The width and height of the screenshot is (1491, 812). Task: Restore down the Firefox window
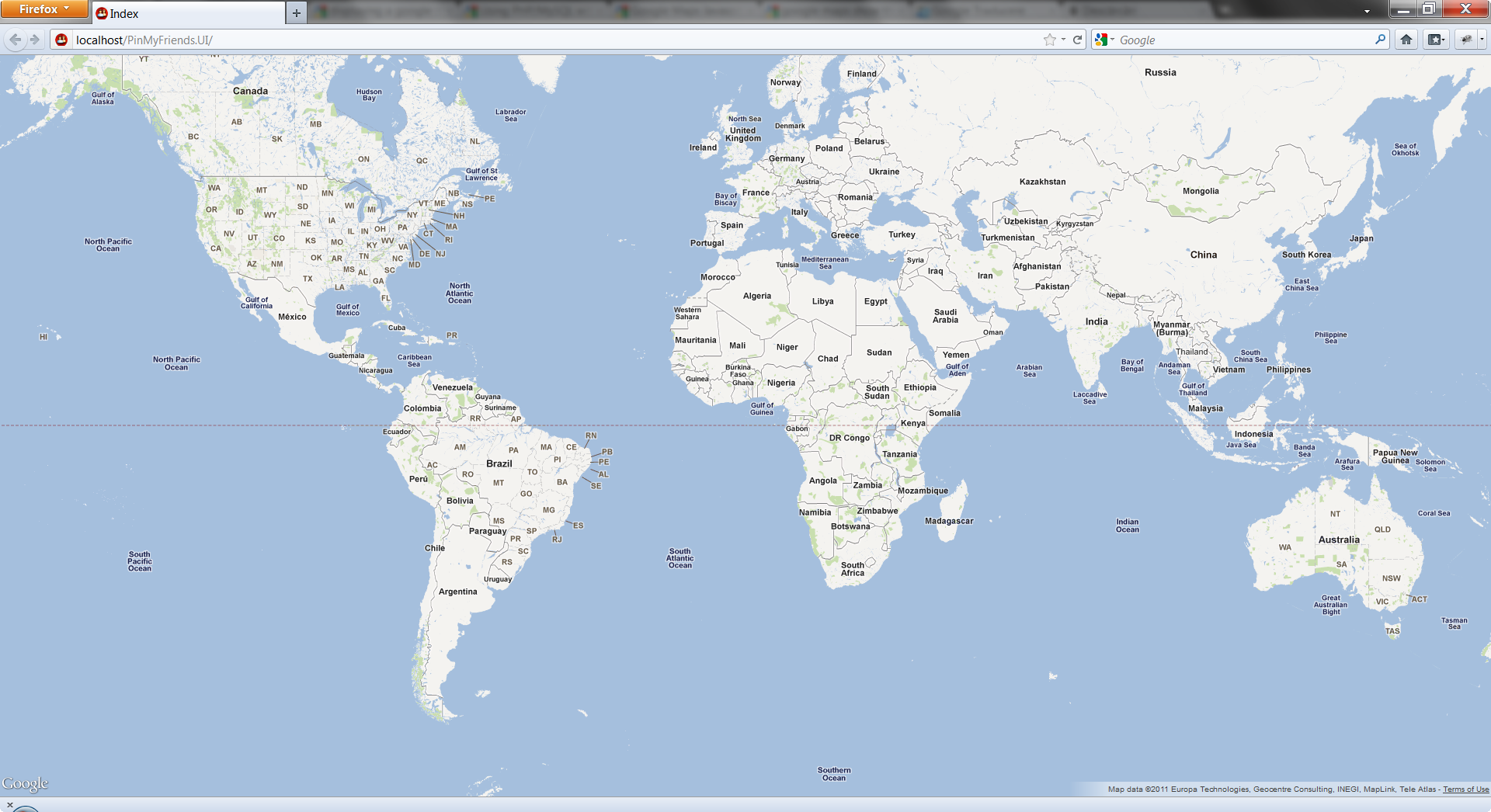click(x=1428, y=9)
